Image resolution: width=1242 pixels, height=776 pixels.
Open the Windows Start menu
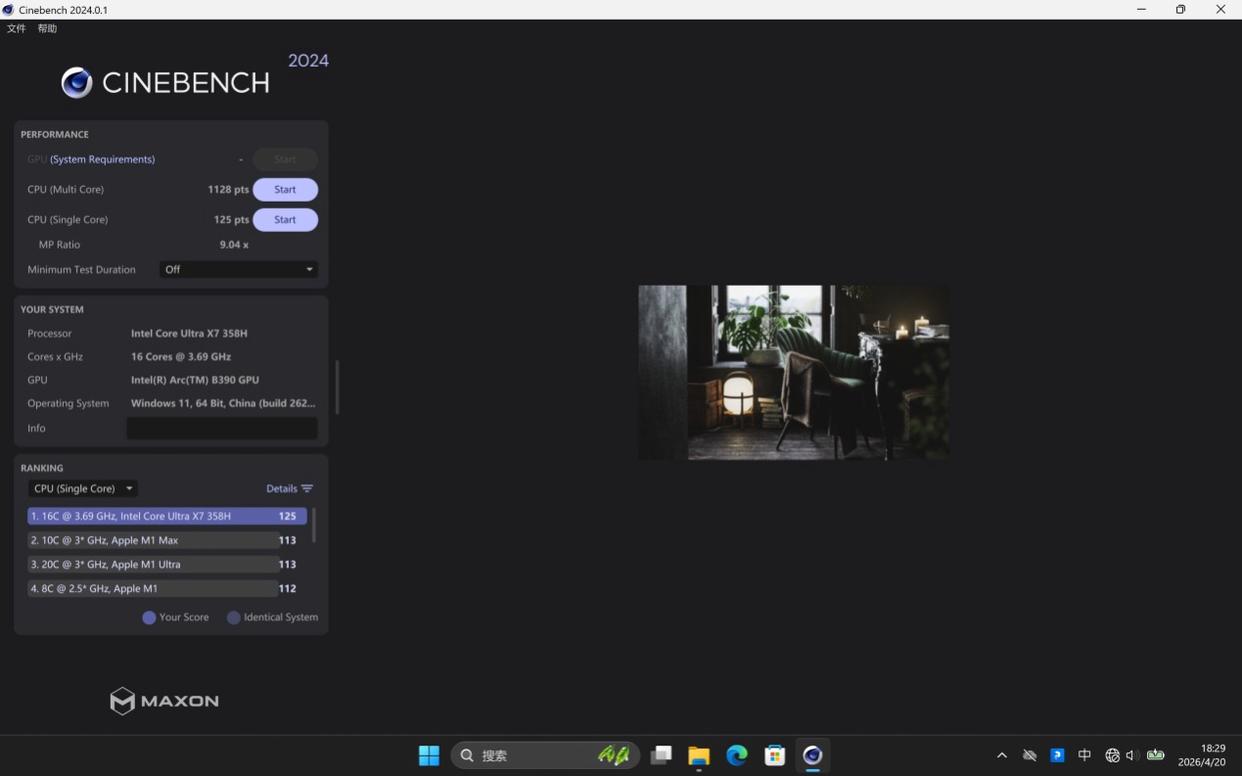[x=429, y=755]
